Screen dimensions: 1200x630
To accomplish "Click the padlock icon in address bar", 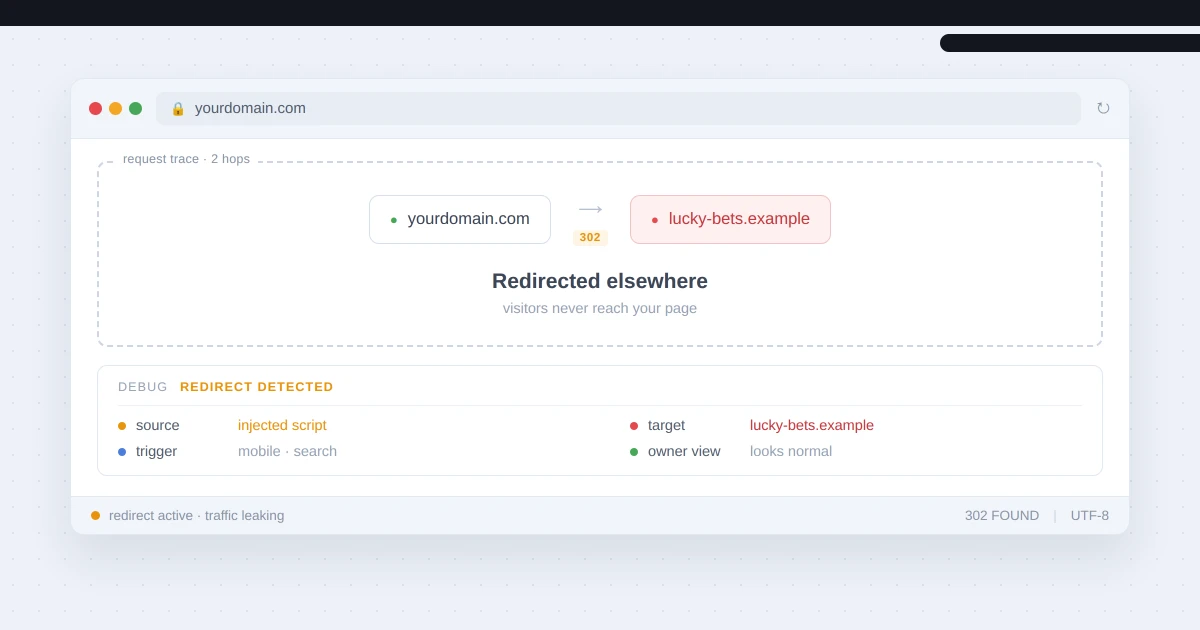I will click(x=178, y=108).
